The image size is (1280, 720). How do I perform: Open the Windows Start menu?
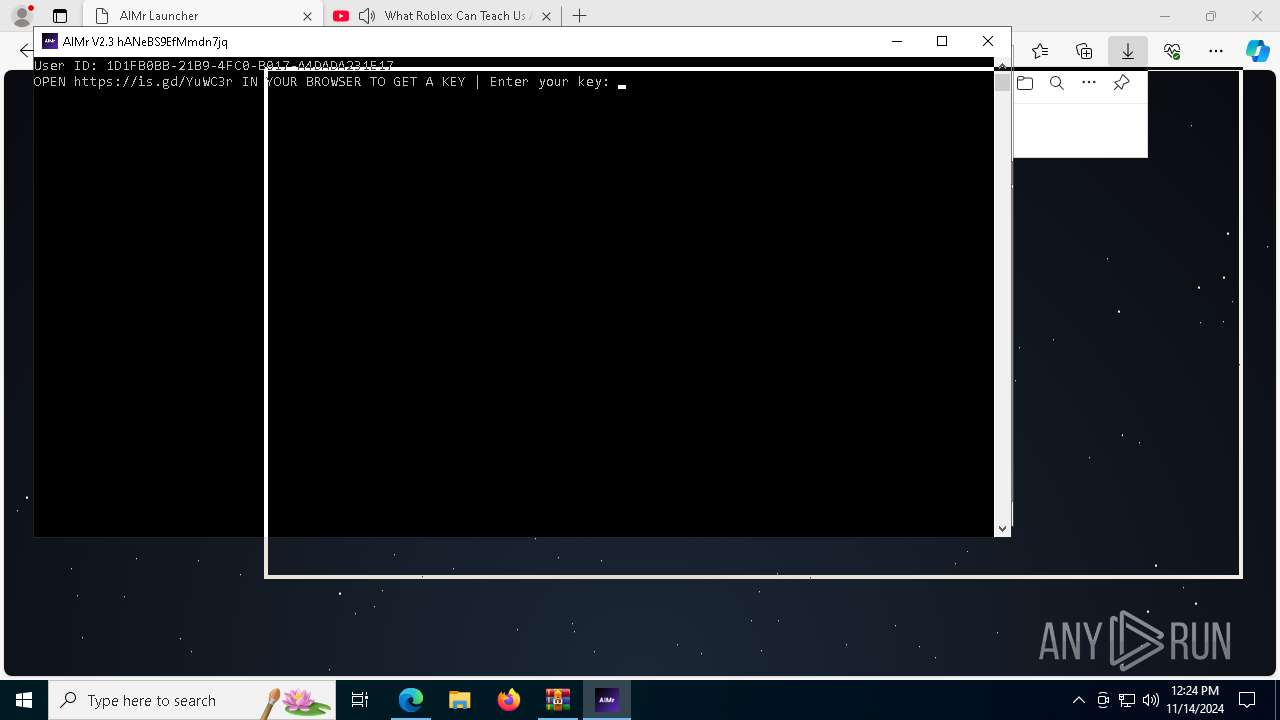coord(24,700)
